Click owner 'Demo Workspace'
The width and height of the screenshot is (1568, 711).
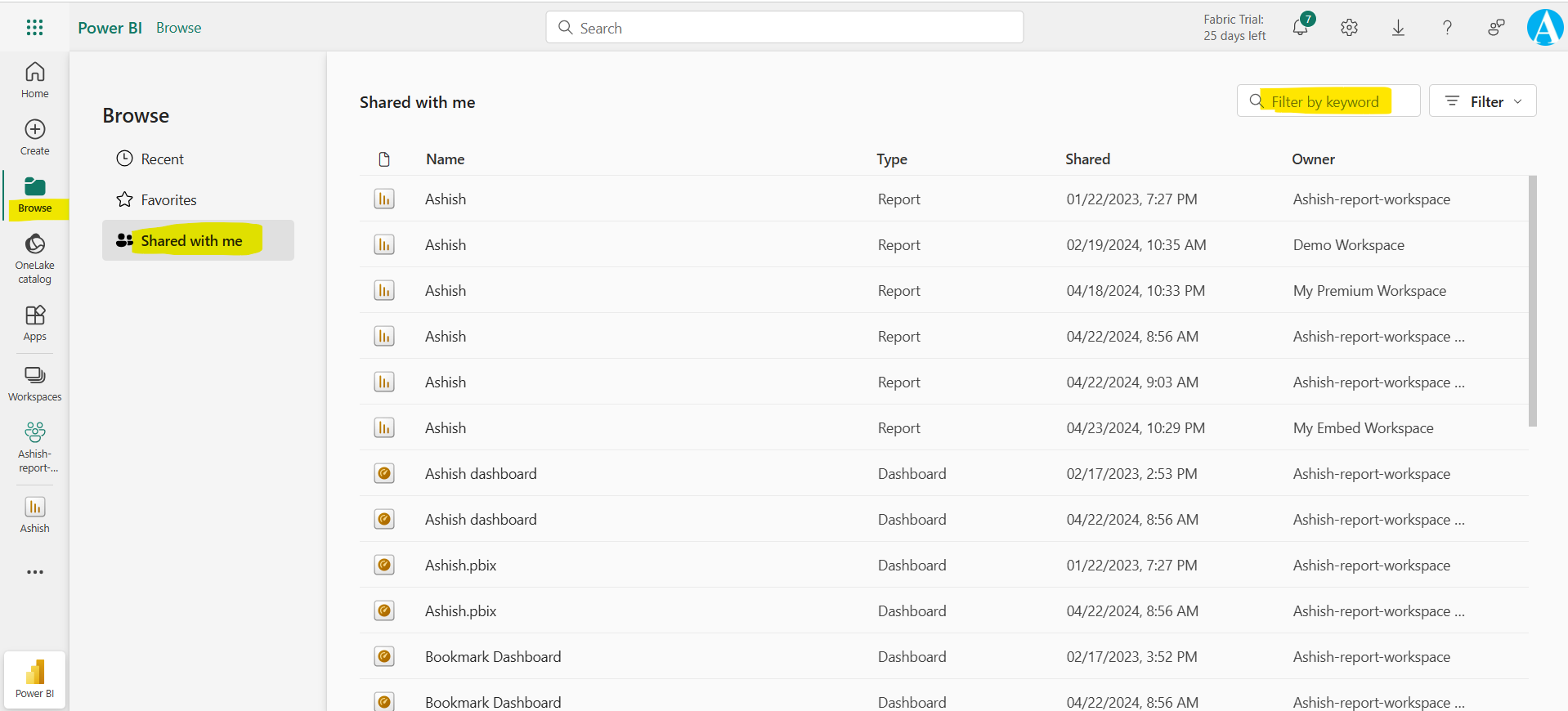click(x=1348, y=244)
